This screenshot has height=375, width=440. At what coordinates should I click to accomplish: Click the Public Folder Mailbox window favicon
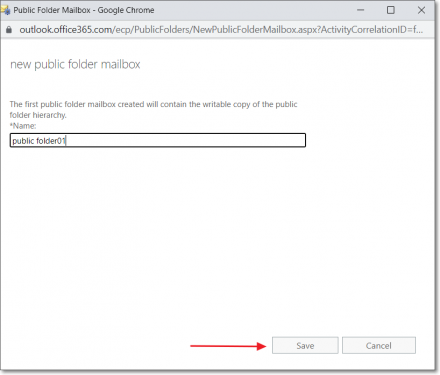(6, 10)
